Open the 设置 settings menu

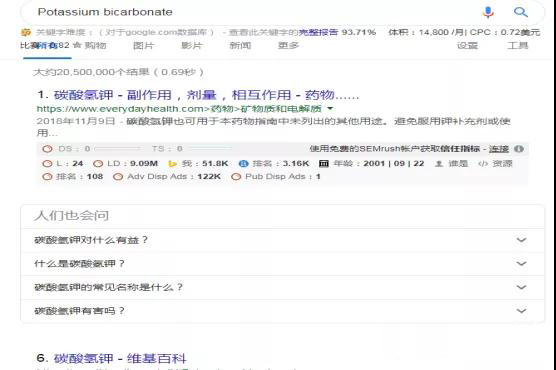click(x=467, y=45)
